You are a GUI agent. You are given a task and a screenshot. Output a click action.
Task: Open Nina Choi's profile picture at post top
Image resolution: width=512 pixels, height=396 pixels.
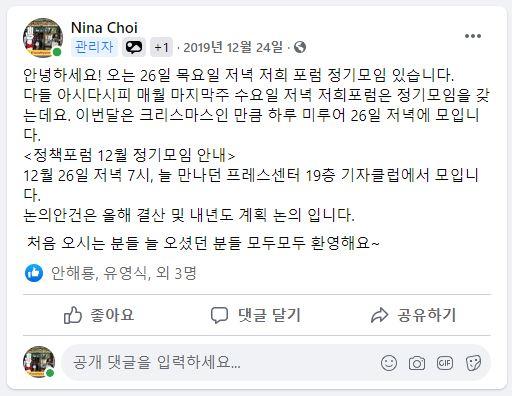tap(43, 38)
